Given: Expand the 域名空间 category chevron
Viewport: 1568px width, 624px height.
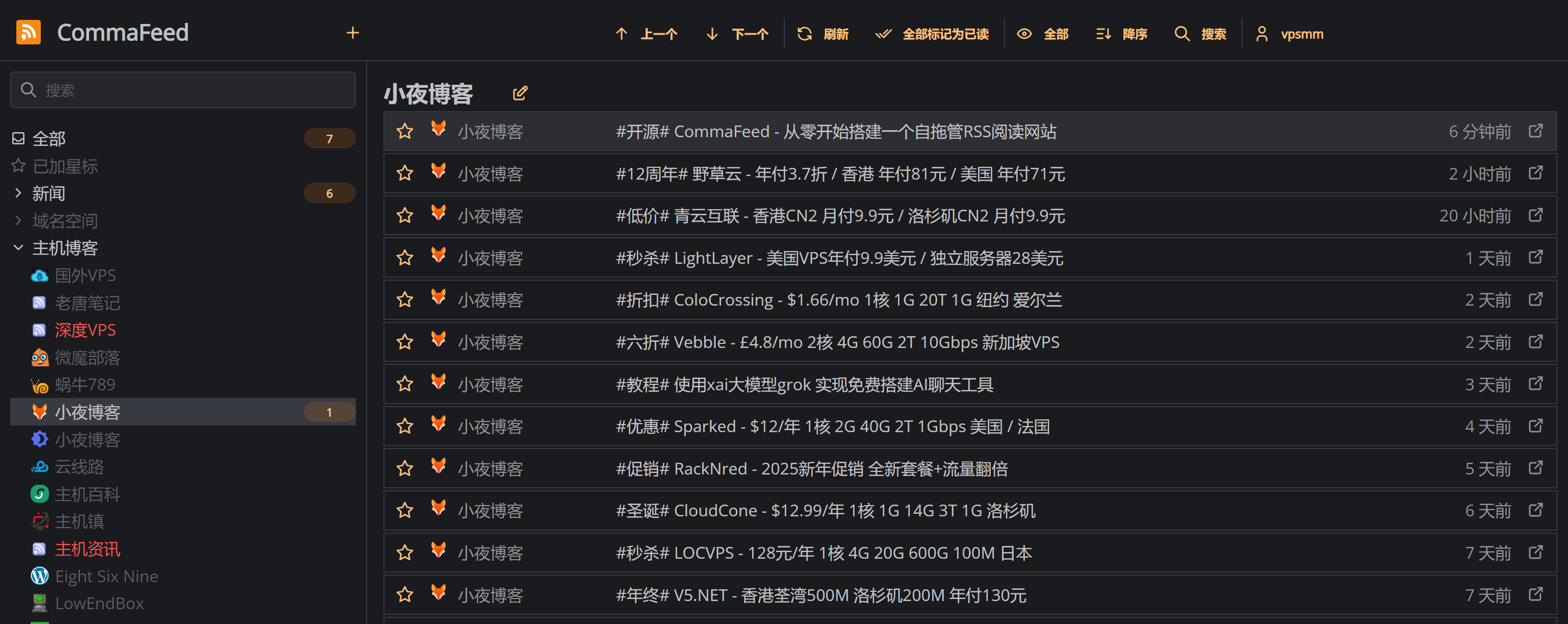Looking at the screenshot, I should (18, 220).
